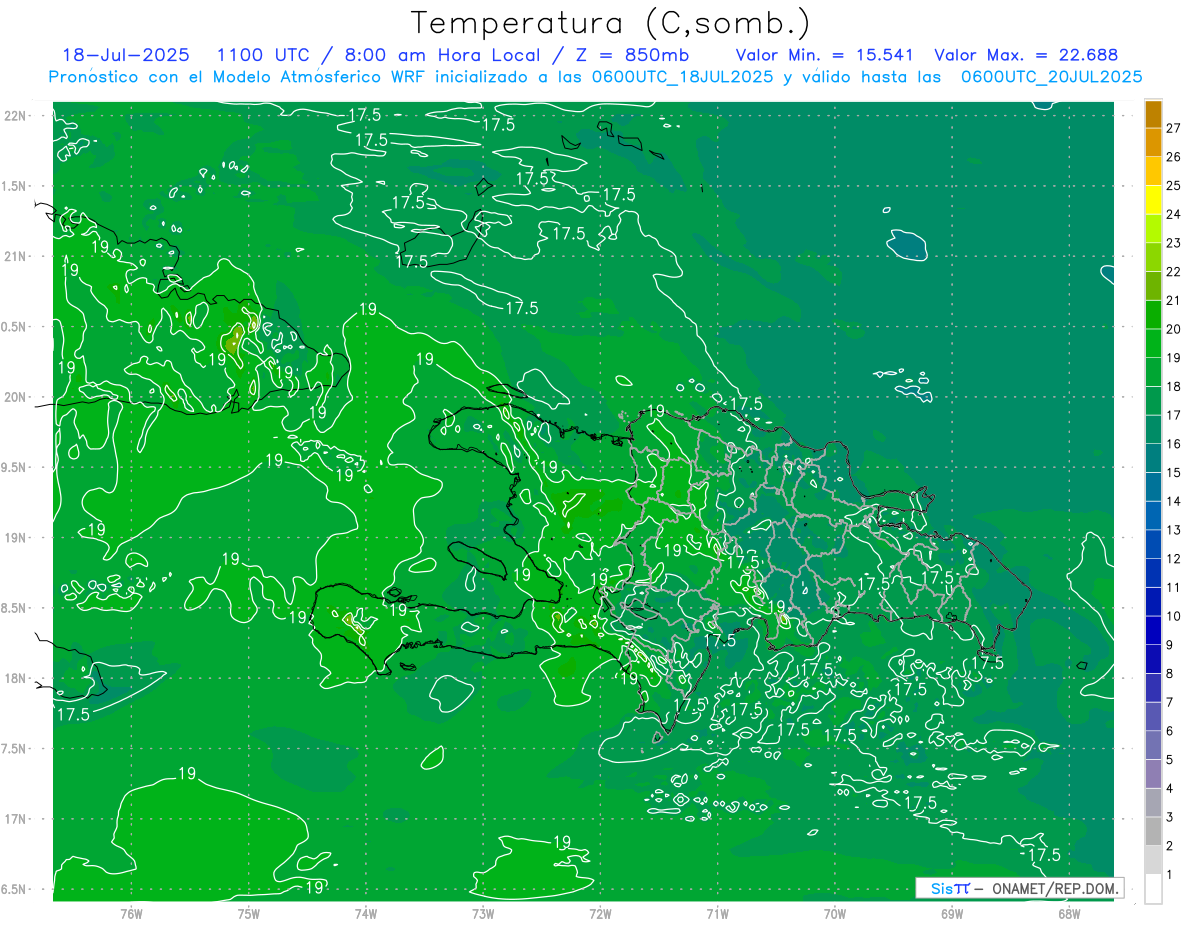The height and width of the screenshot is (927, 1200).
Task: Pick the white segment below label 1
Action: [x=1153, y=889]
